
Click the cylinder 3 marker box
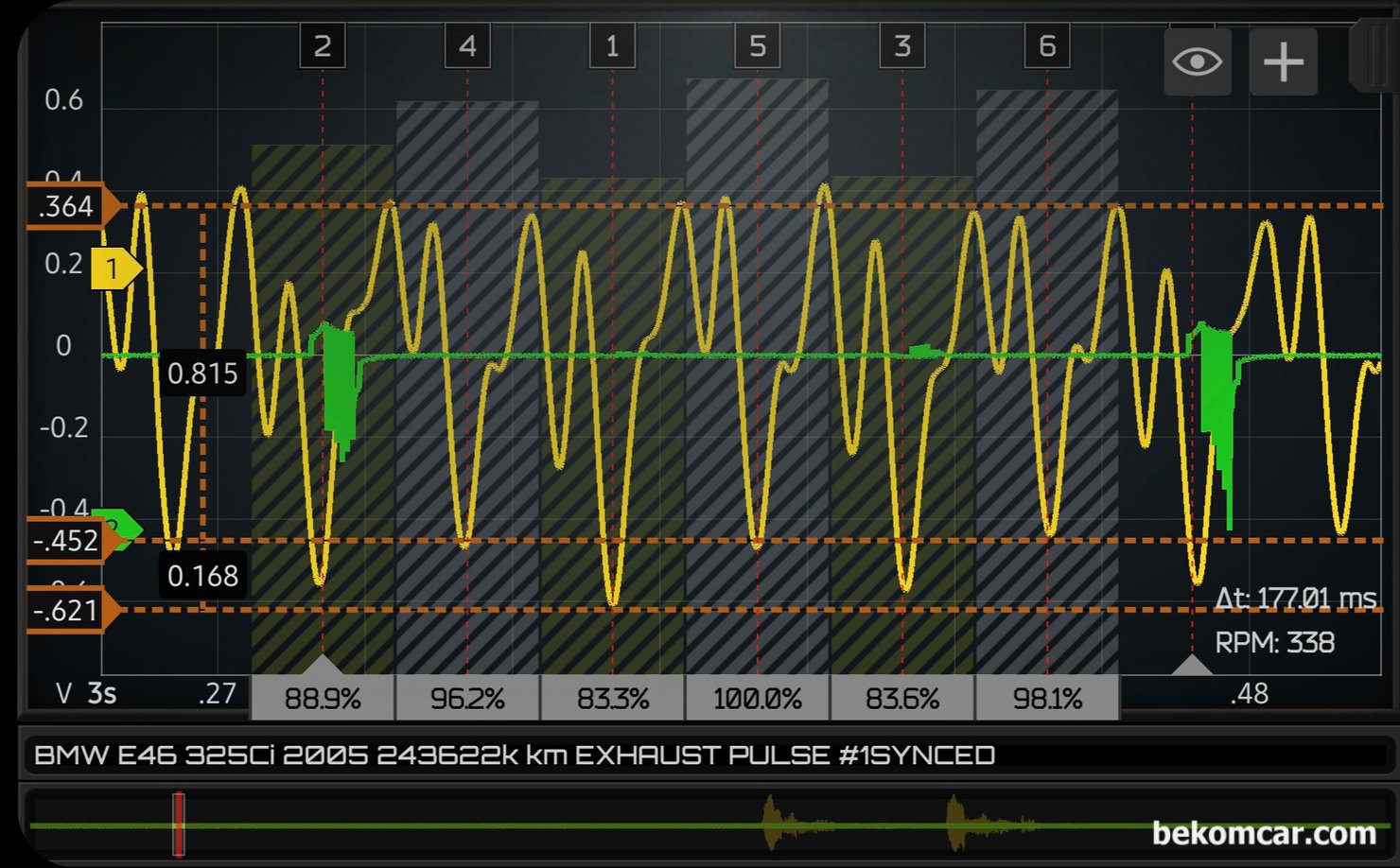[x=901, y=46]
